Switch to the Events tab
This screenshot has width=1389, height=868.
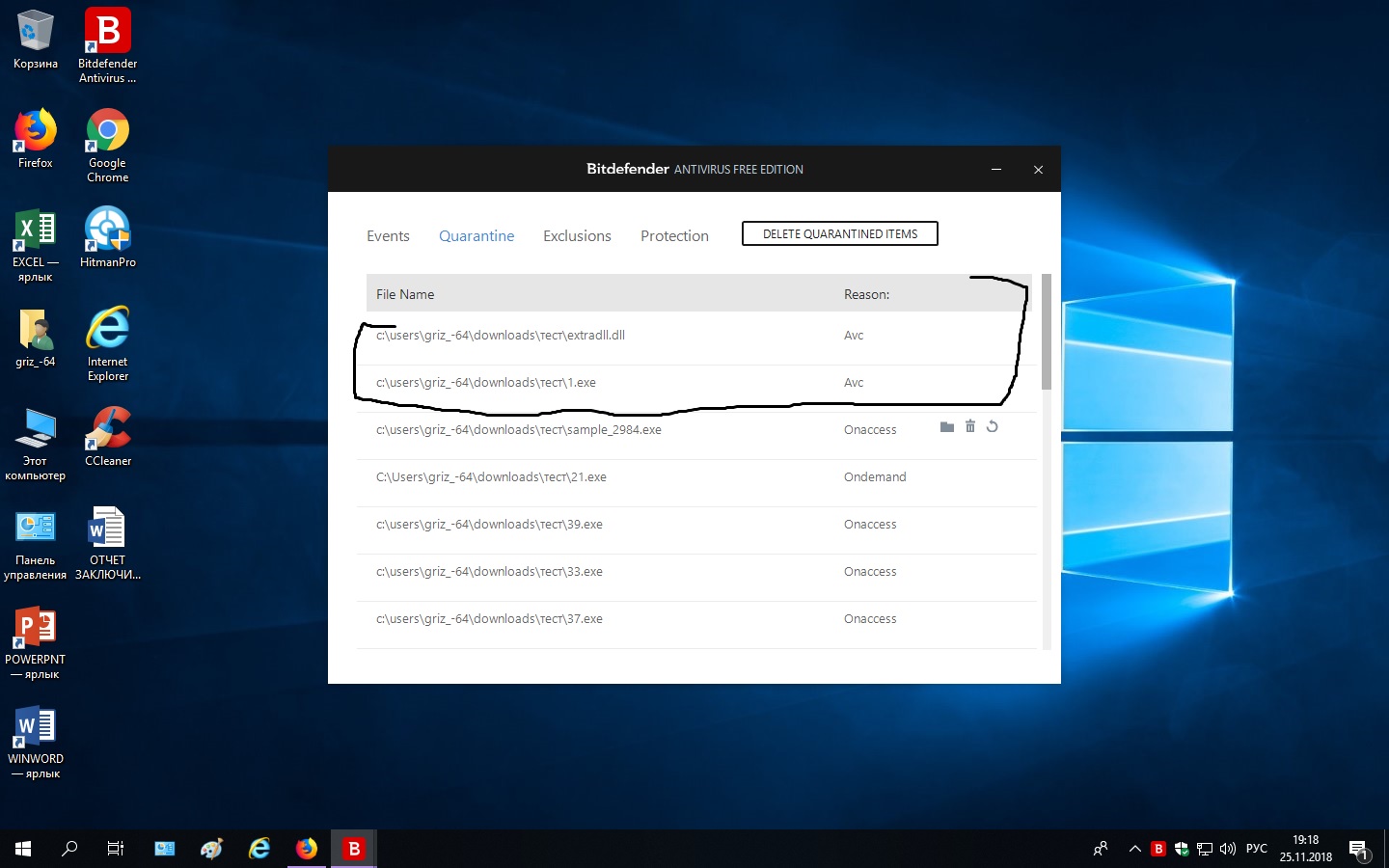point(388,236)
